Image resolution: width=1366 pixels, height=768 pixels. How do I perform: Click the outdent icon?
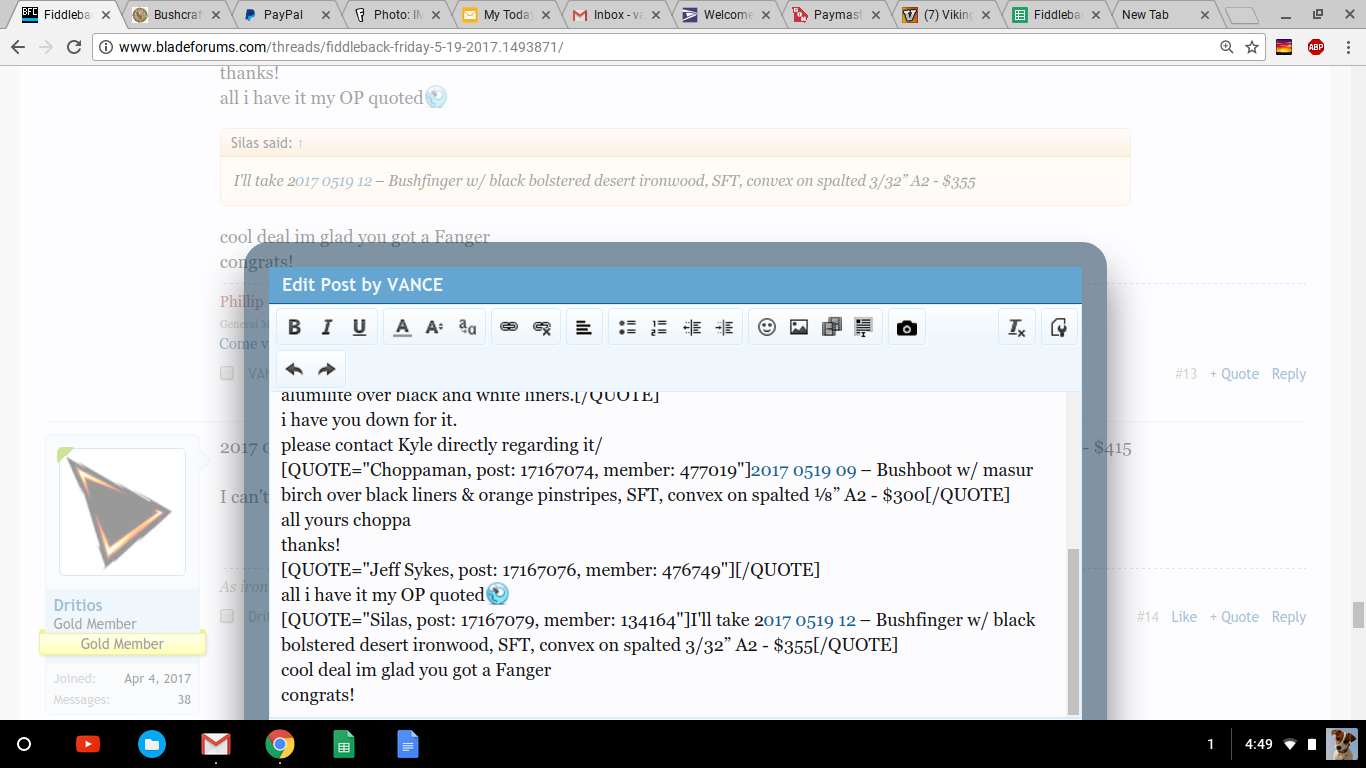(692, 327)
